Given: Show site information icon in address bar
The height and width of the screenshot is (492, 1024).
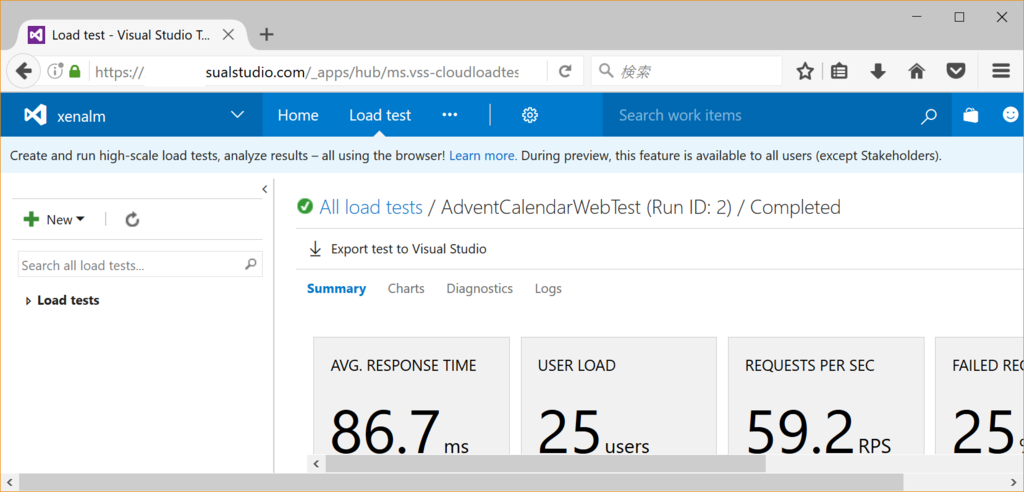Looking at the screenshot, I should 55,71.
